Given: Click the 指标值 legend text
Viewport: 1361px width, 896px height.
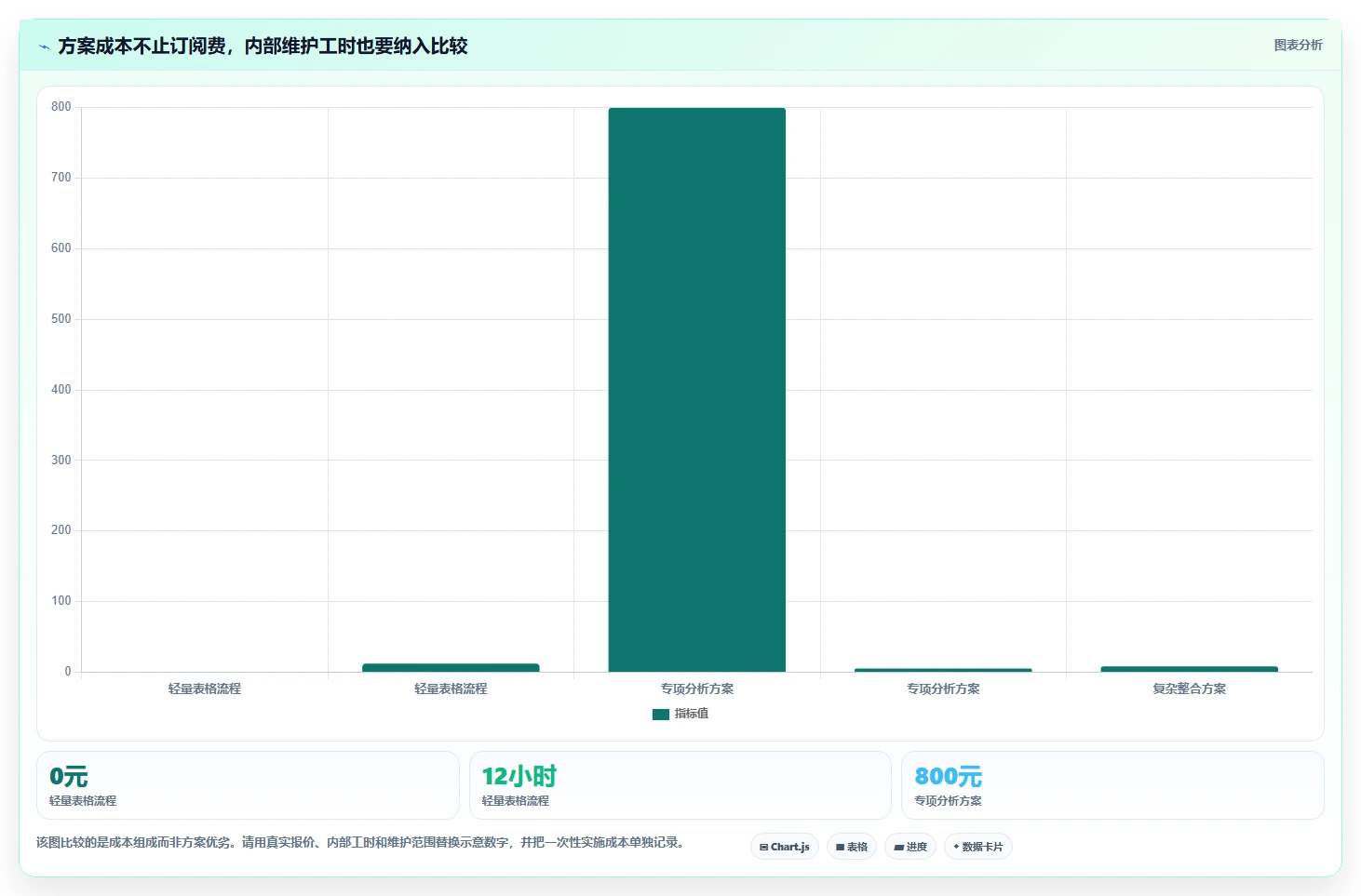Looking at the screenshot, I should (692, 714).
